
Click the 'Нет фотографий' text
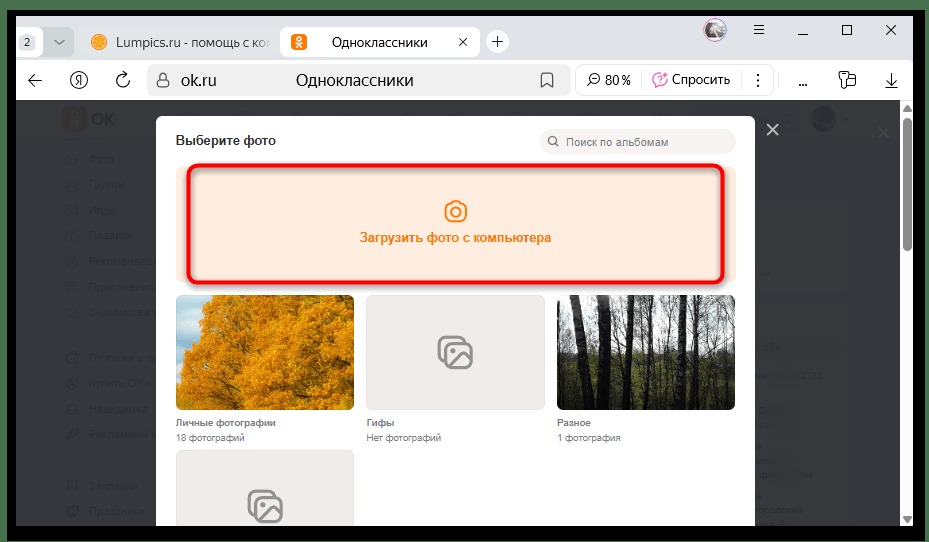404,438
